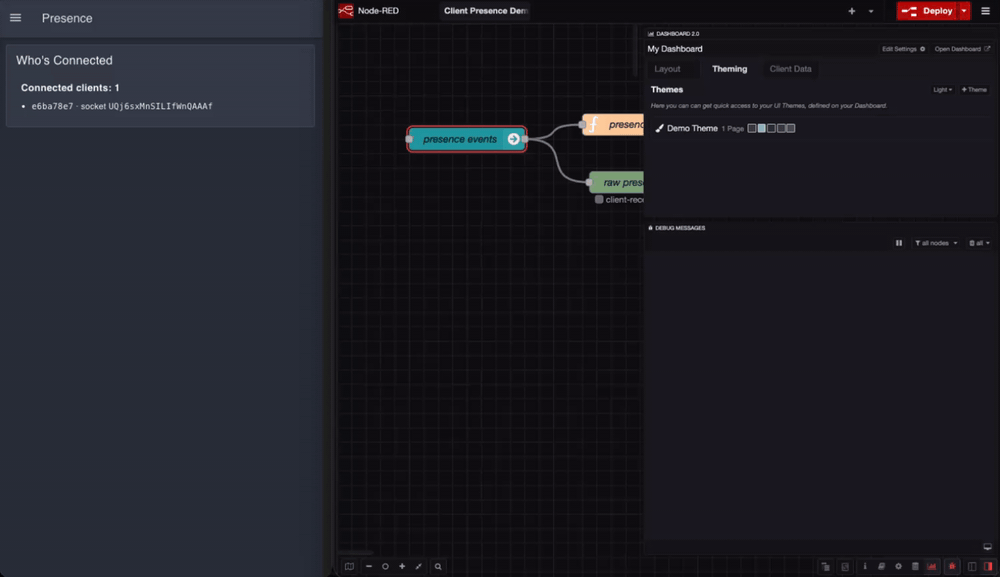This screenshot has height=577, width=1000.
Task: Click the split sidebar layout icon
Action: click(972, 566)
